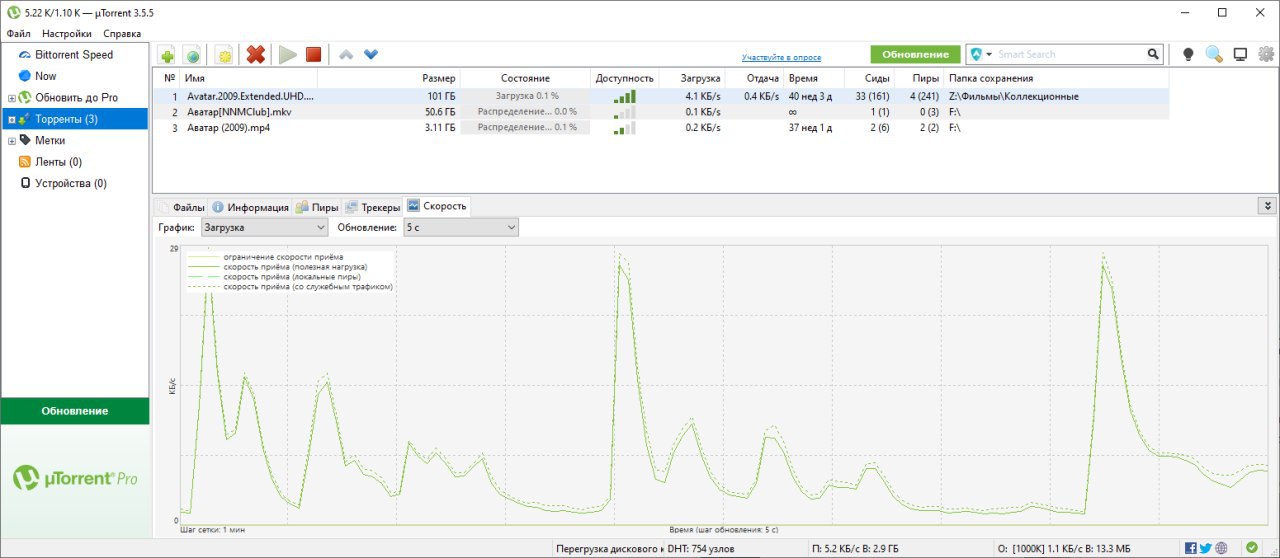This screenshot has height=558, width=1280.
Task: Expand the Метки tree node
Action: 12,141
